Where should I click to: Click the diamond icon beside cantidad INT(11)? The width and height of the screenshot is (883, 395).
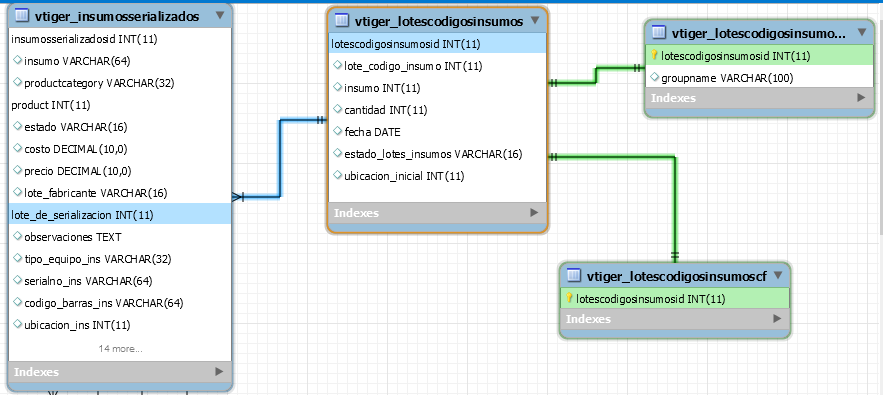coord(337,109)
